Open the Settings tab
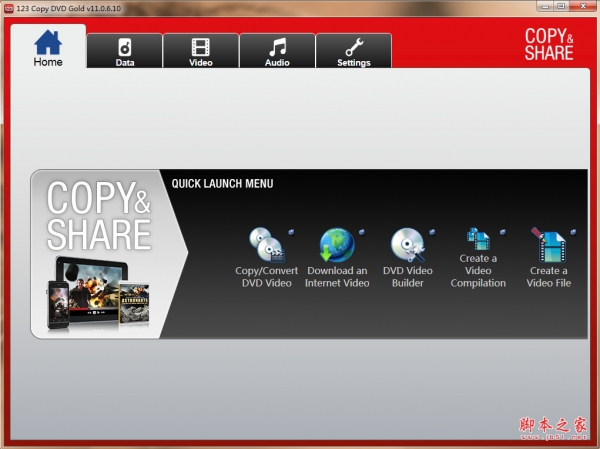 pos(354,51)
